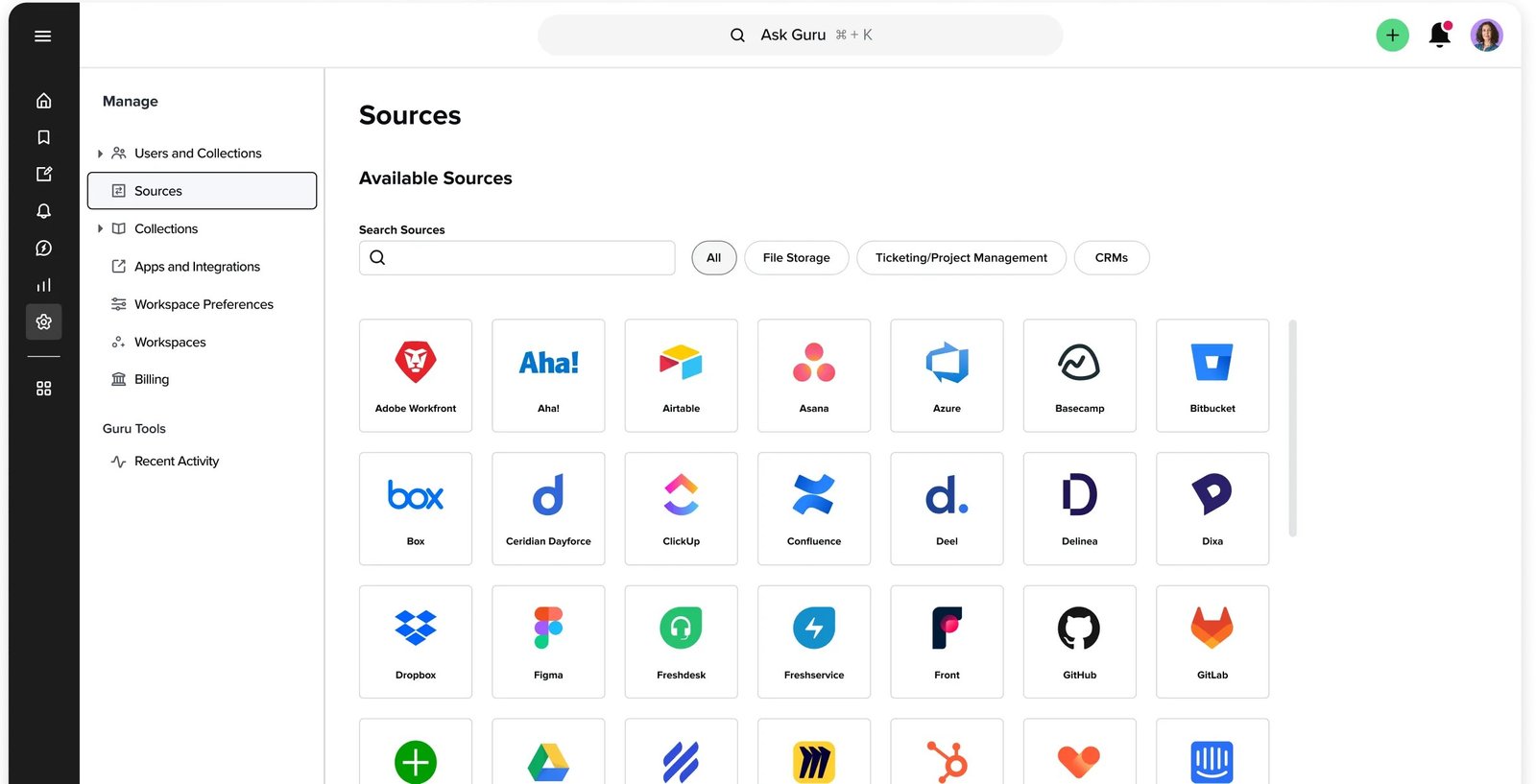1536x784 pixels.
Task: Select the Dropbox source card
Action: 416,642
